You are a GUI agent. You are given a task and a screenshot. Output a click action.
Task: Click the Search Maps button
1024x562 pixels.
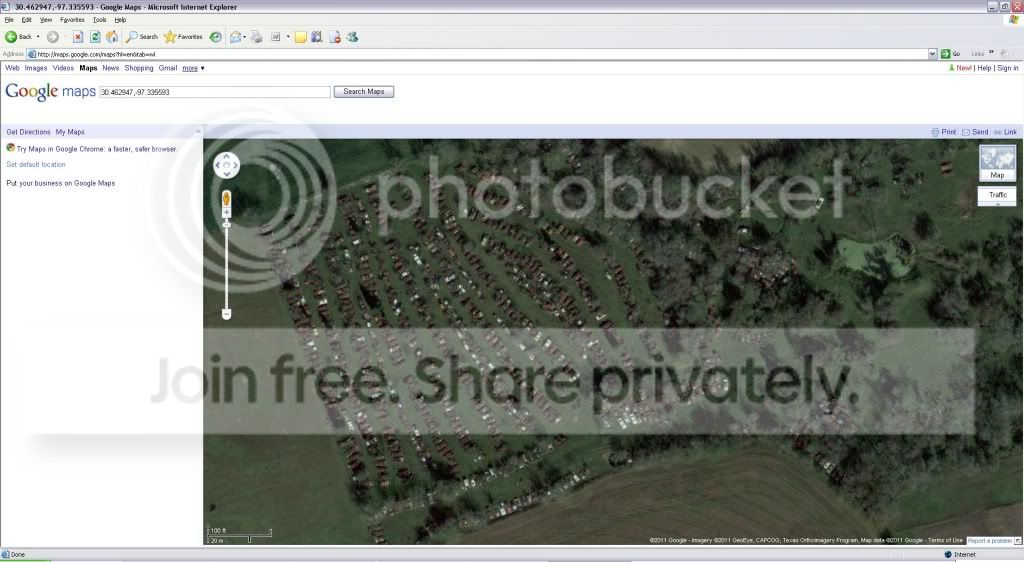pos(364,92)
